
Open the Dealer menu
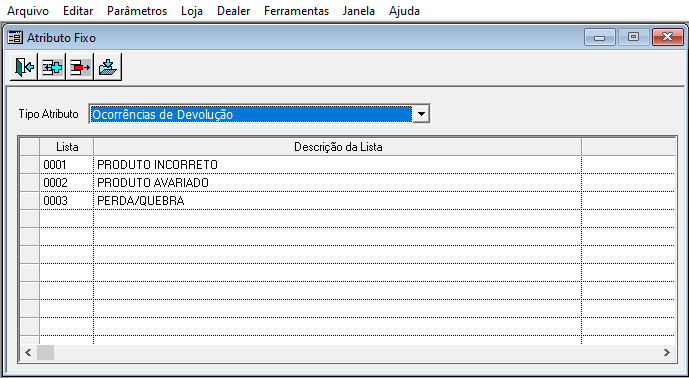(x=233, y=11)
